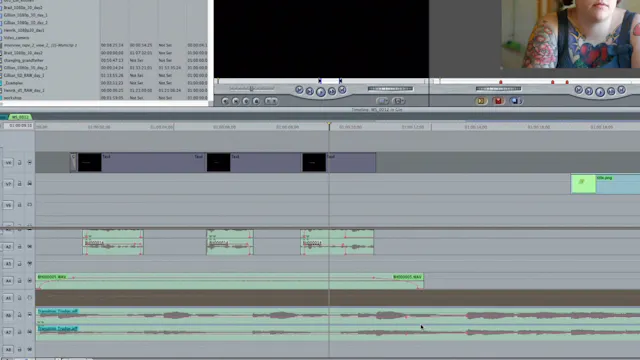Click the In point marker in Viewer scrubber

point(320,81)
